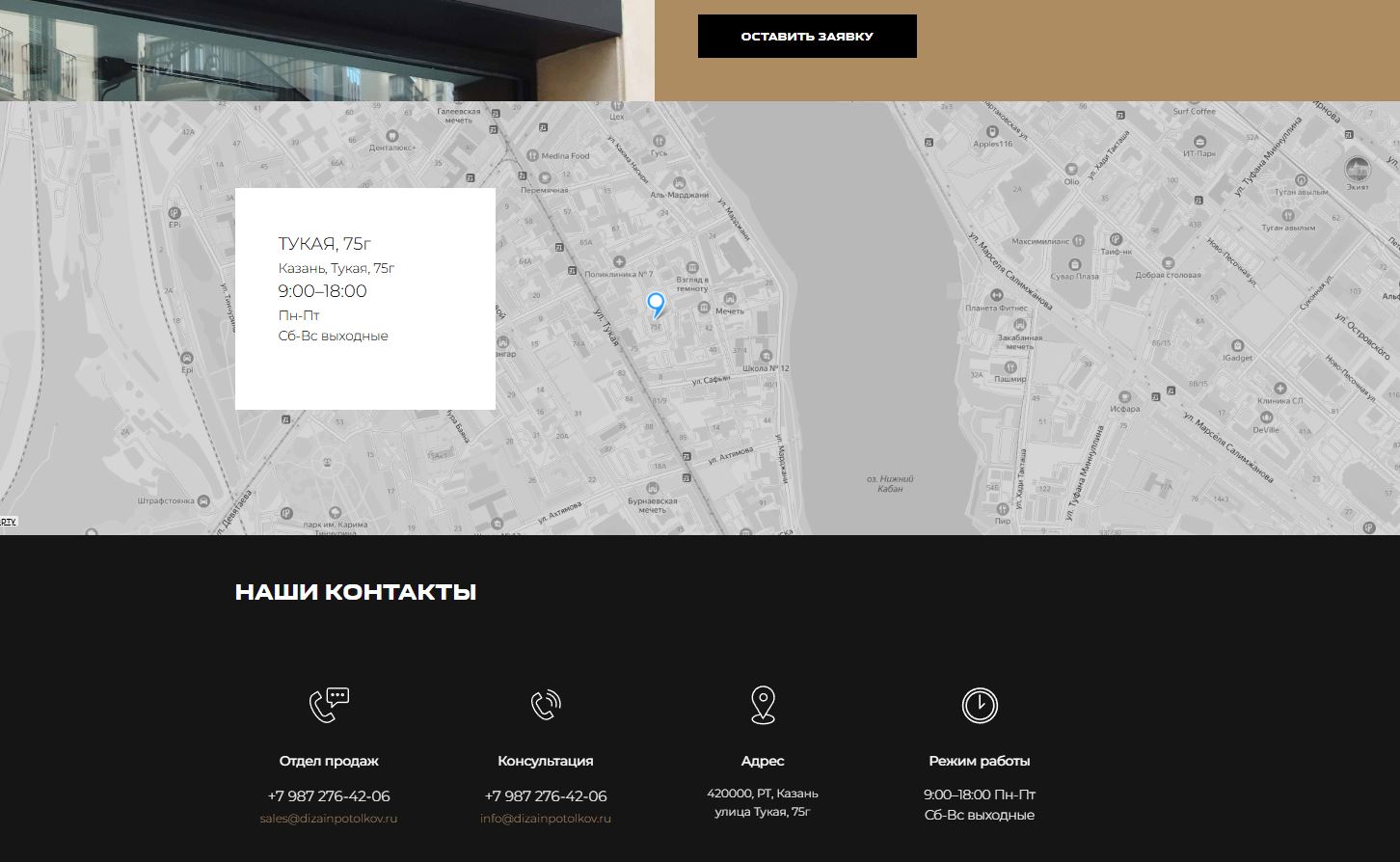This screenshot has height=862, width=1400.
Task: Click the Режим работы footer label
Action: coord(980,761)
